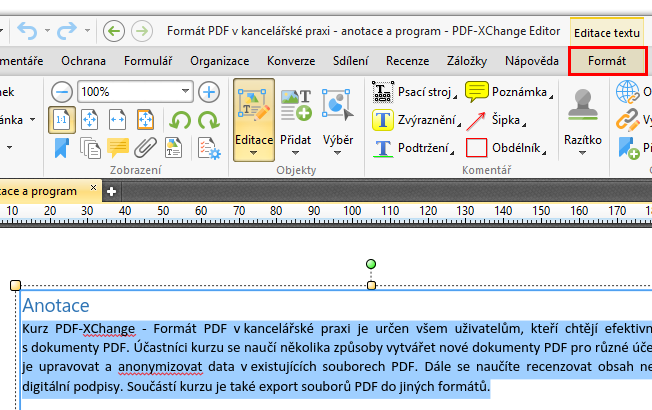Click the misspelled PDF-XChange word in paragraph
The width and height of the screenshot is (652, 410).
[95, 329]
